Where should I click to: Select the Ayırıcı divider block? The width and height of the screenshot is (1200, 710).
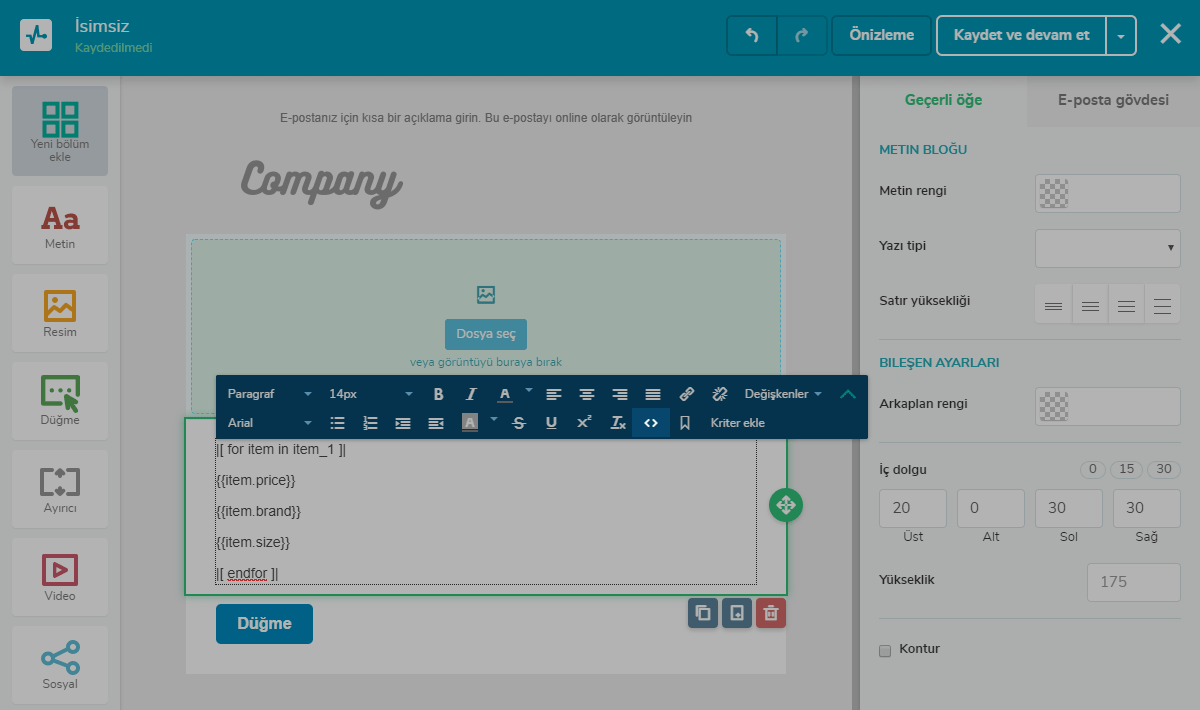(x=60, y=489)
